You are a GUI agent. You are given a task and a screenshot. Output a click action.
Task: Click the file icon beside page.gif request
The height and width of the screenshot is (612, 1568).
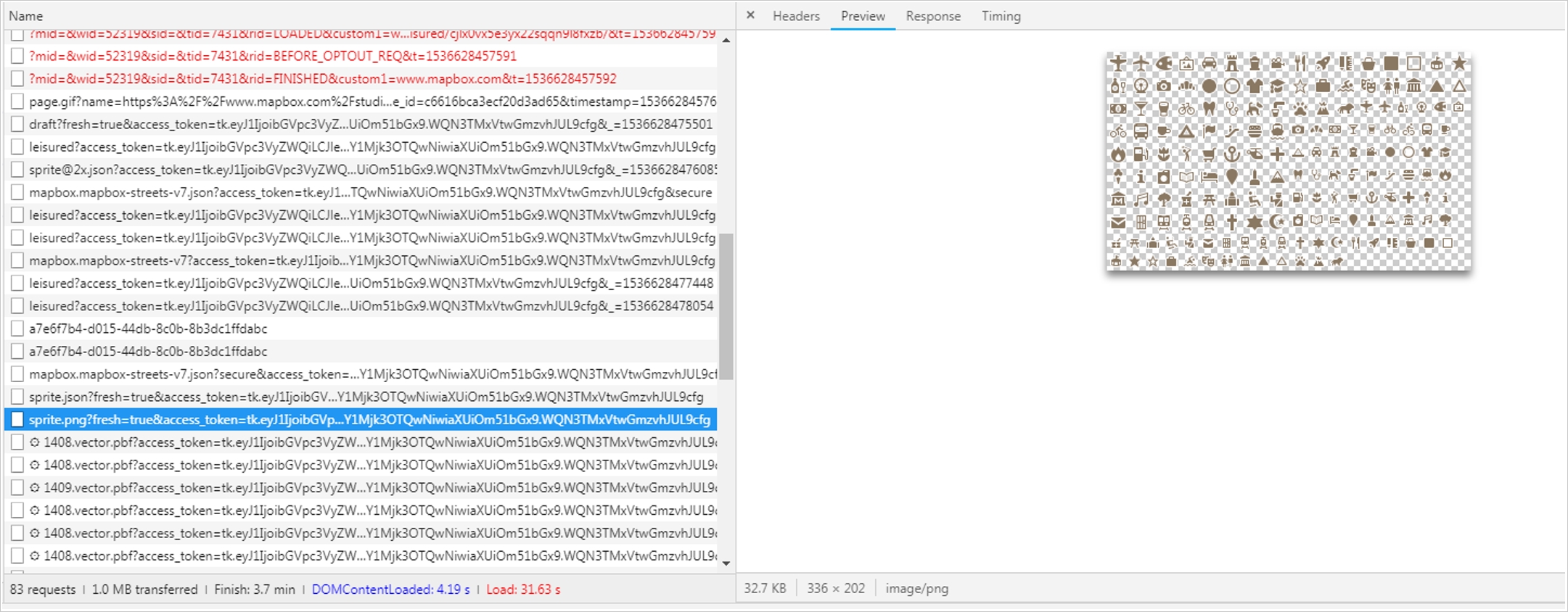click(17, 102)
